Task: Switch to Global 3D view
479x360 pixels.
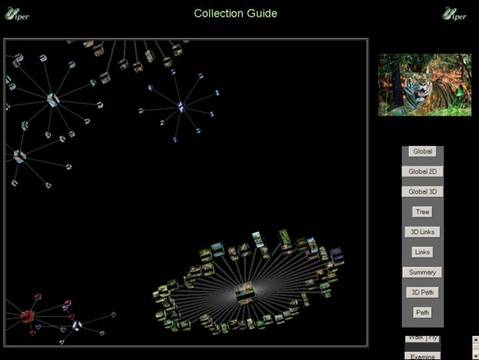Action: [x=422, y=192]
